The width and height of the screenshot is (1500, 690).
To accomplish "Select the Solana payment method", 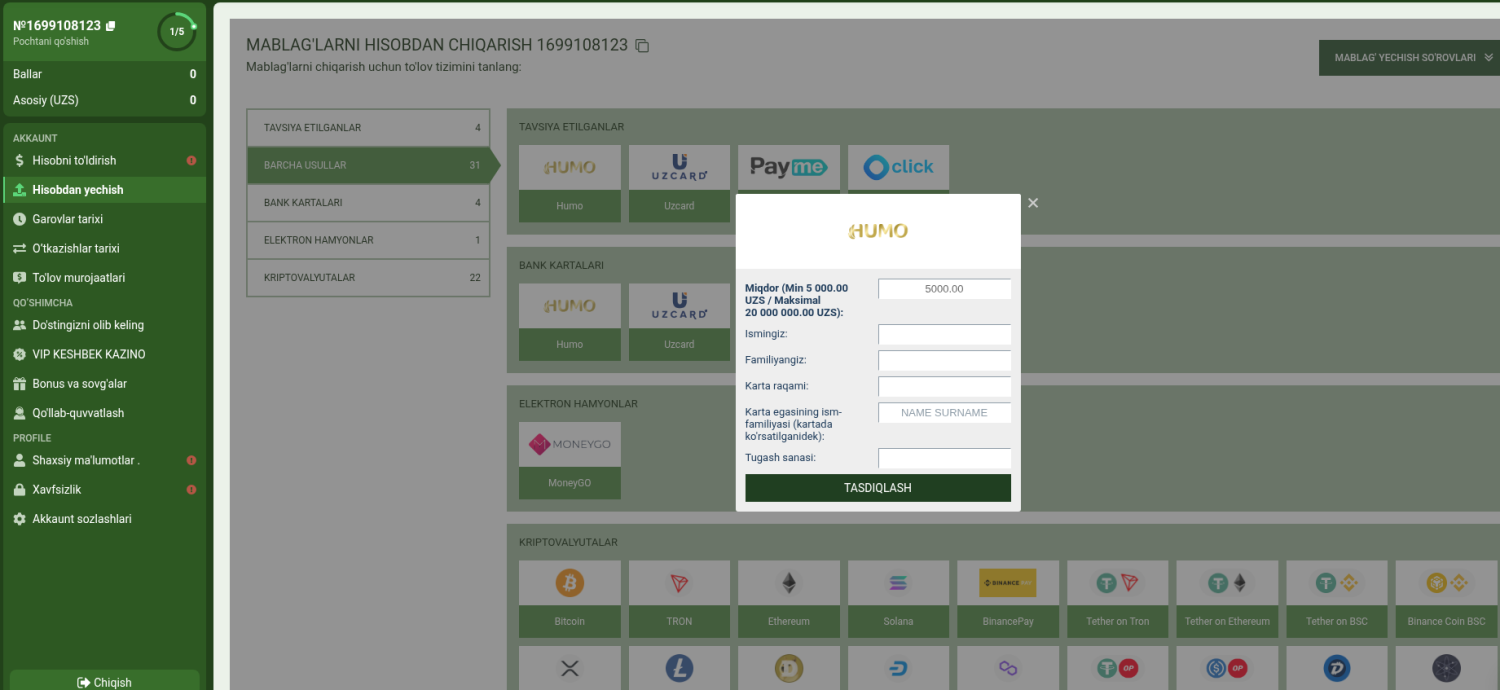I will click(898, 583).
